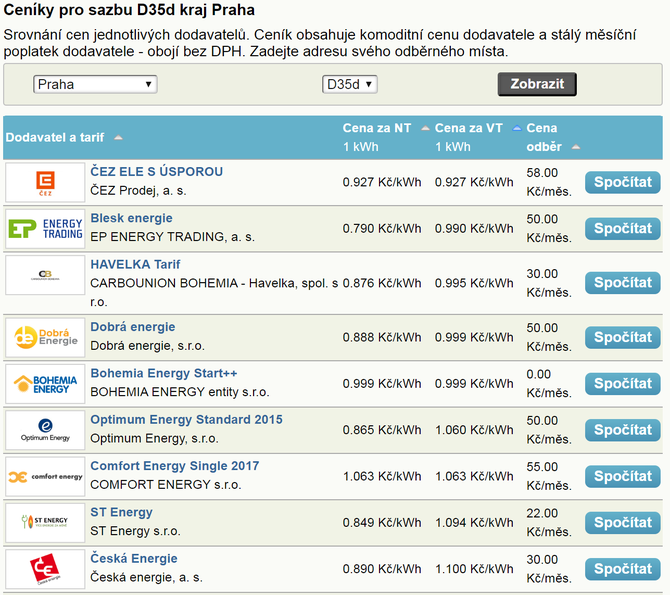Click Spočítat for ČEZ ELE S ÚSPOROU
This screenshot has width=670, height=595.
coord(623,183)
